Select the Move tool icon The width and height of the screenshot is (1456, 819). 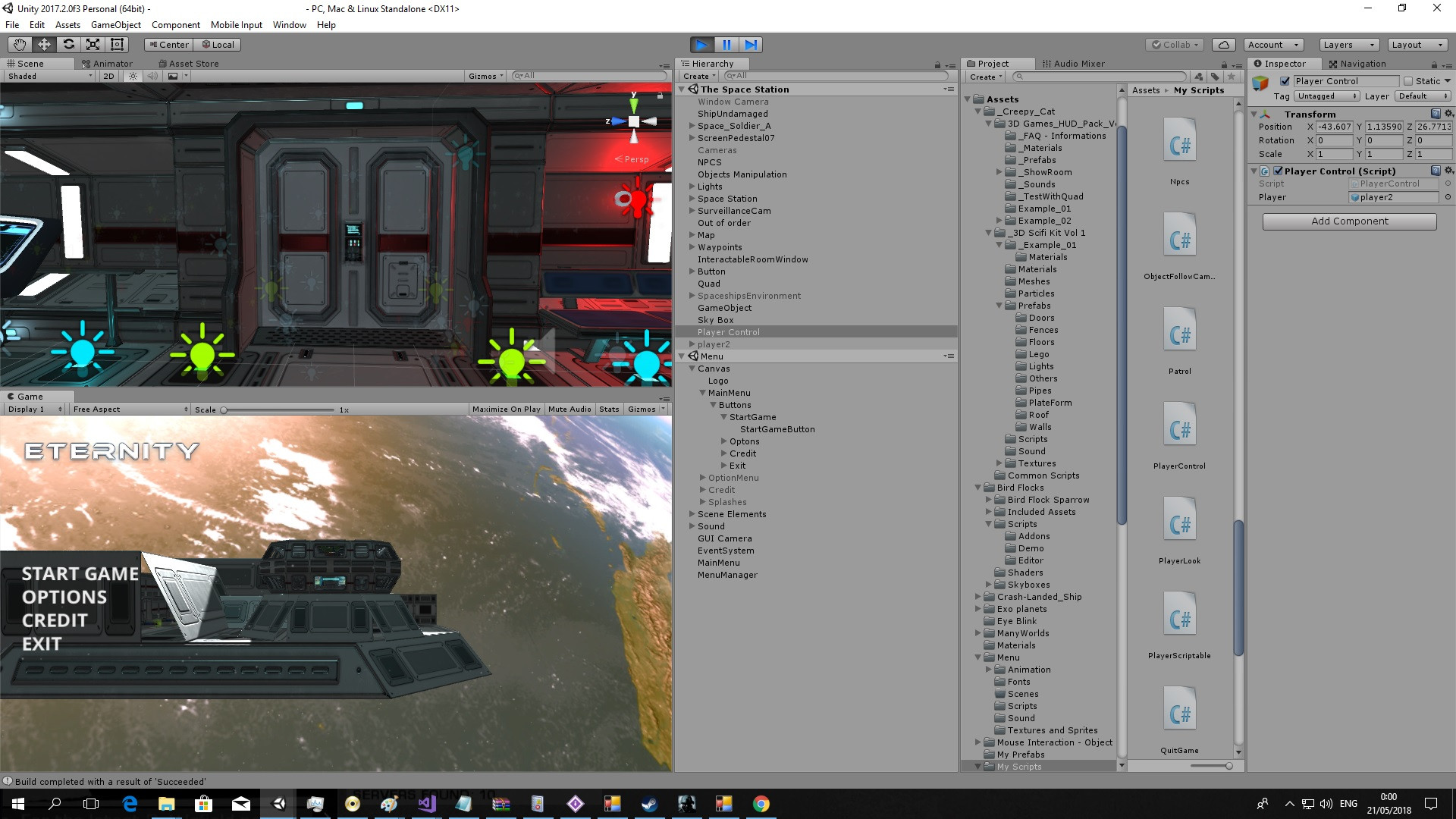pos(44,45)
